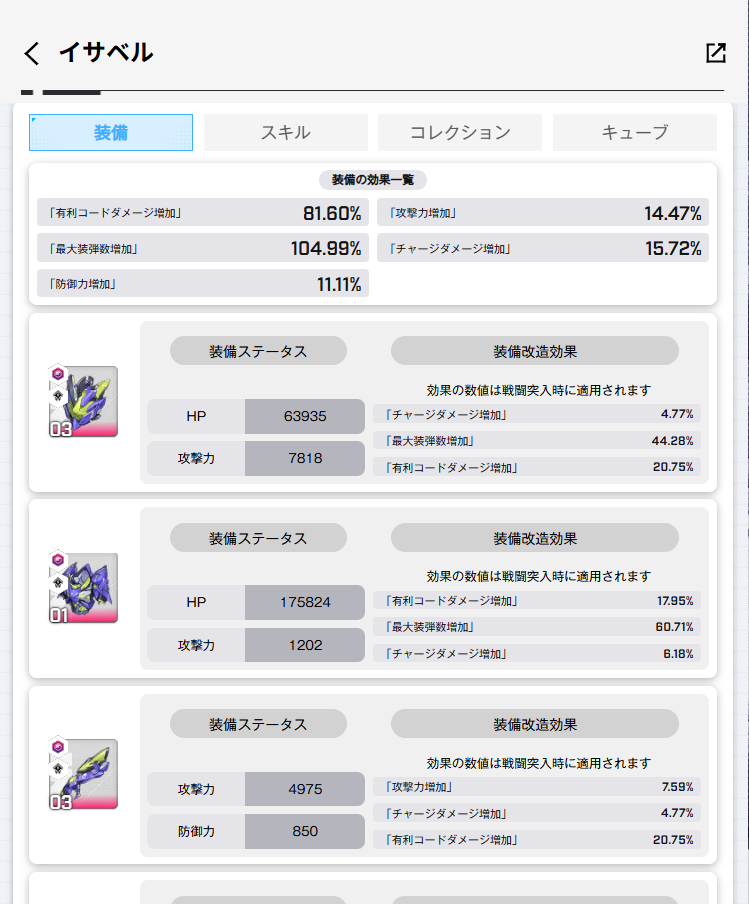This screenshot has height=904, width=749.
Task: Switch to the スキル tab
Action: 285,133
